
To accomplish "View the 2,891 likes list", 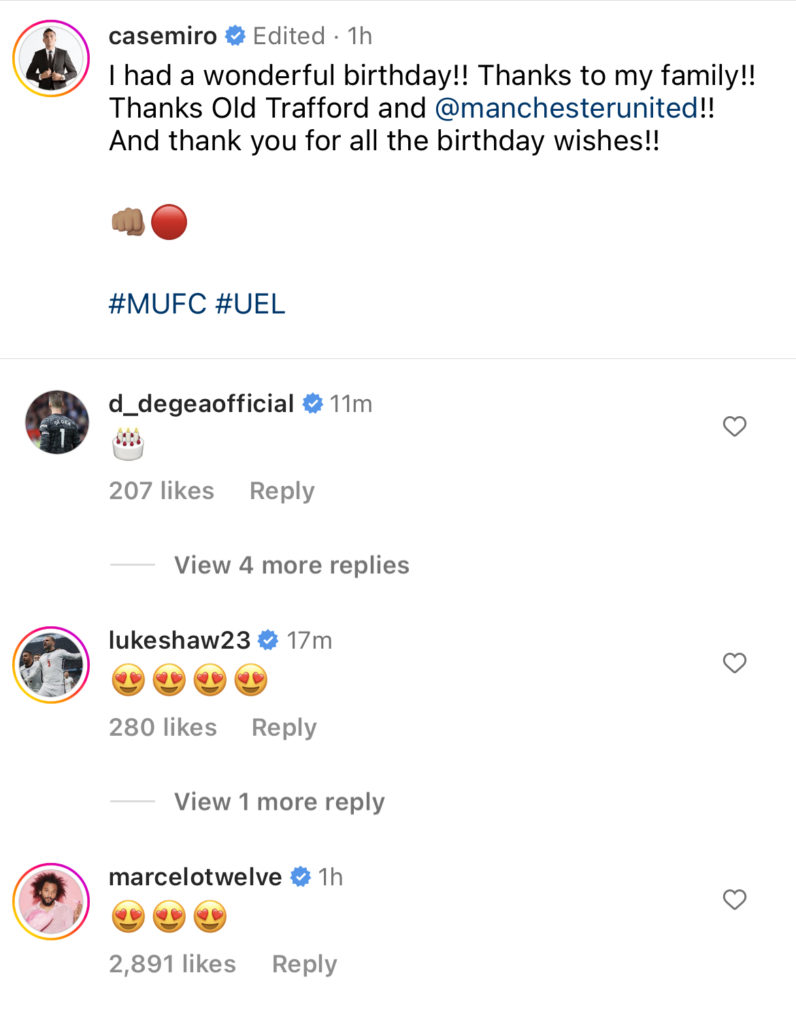I will click(172, 964).
